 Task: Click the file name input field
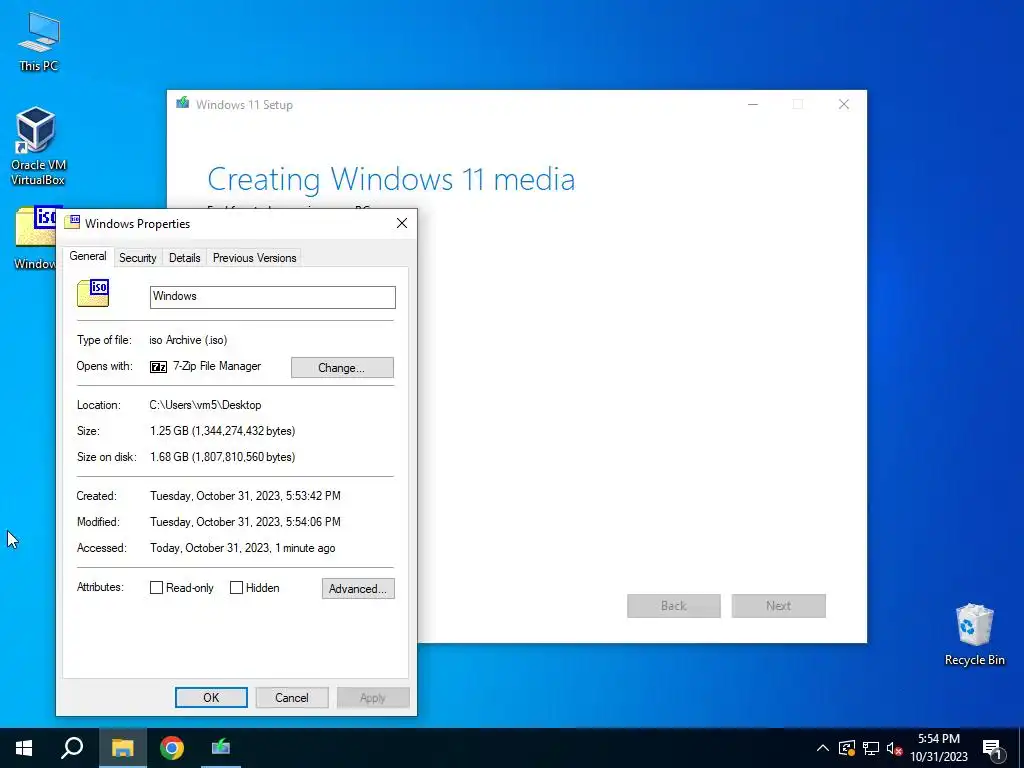272,297
